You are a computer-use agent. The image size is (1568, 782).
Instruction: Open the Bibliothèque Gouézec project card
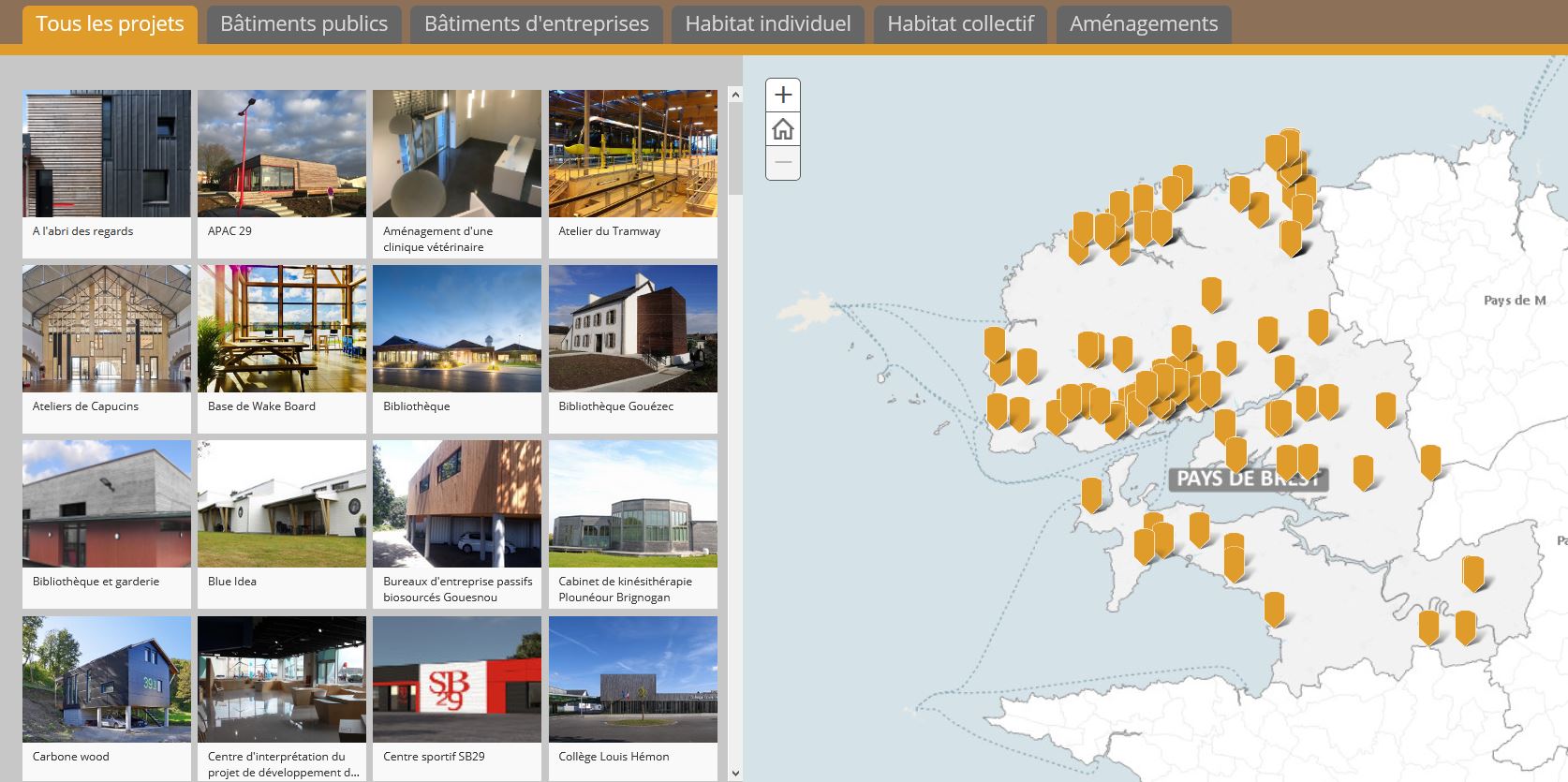pos(632,330)
